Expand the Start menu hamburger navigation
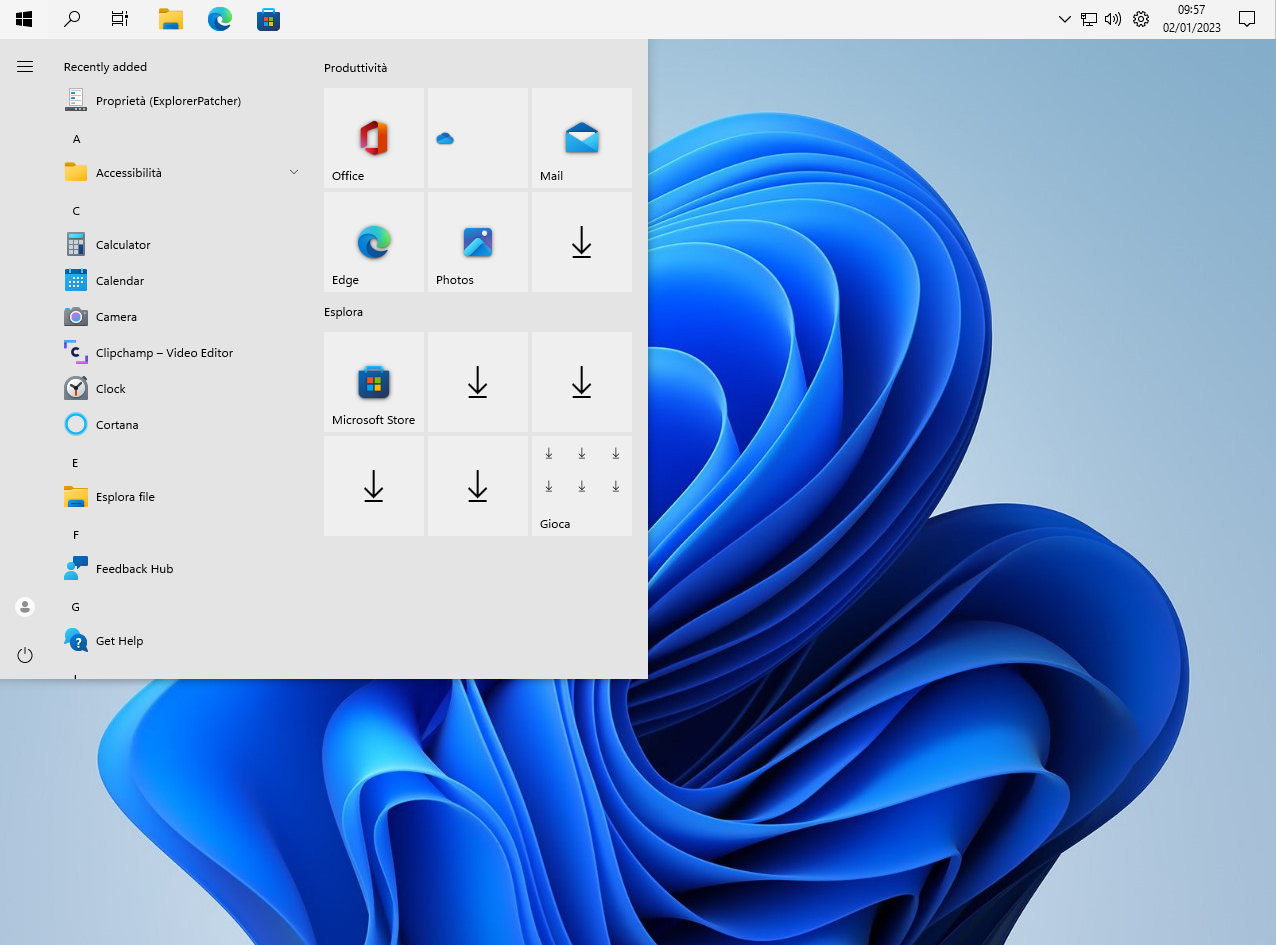The height and width of the screenshot is (945, 1276). [x=25, y=67]
